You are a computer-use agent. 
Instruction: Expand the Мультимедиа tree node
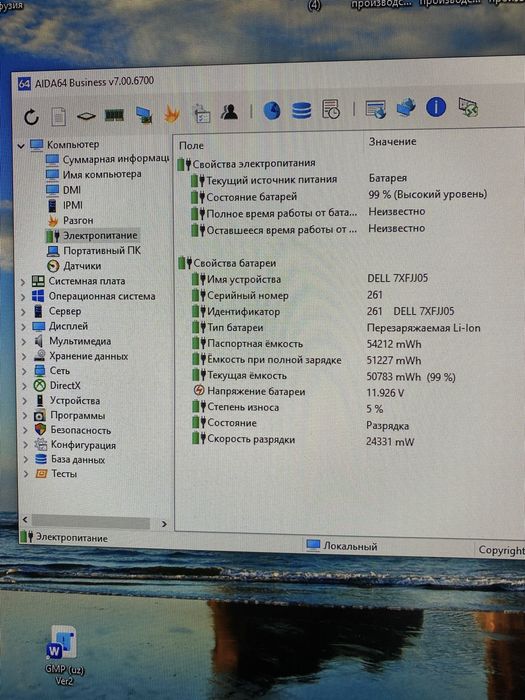(x=24, y=342)
